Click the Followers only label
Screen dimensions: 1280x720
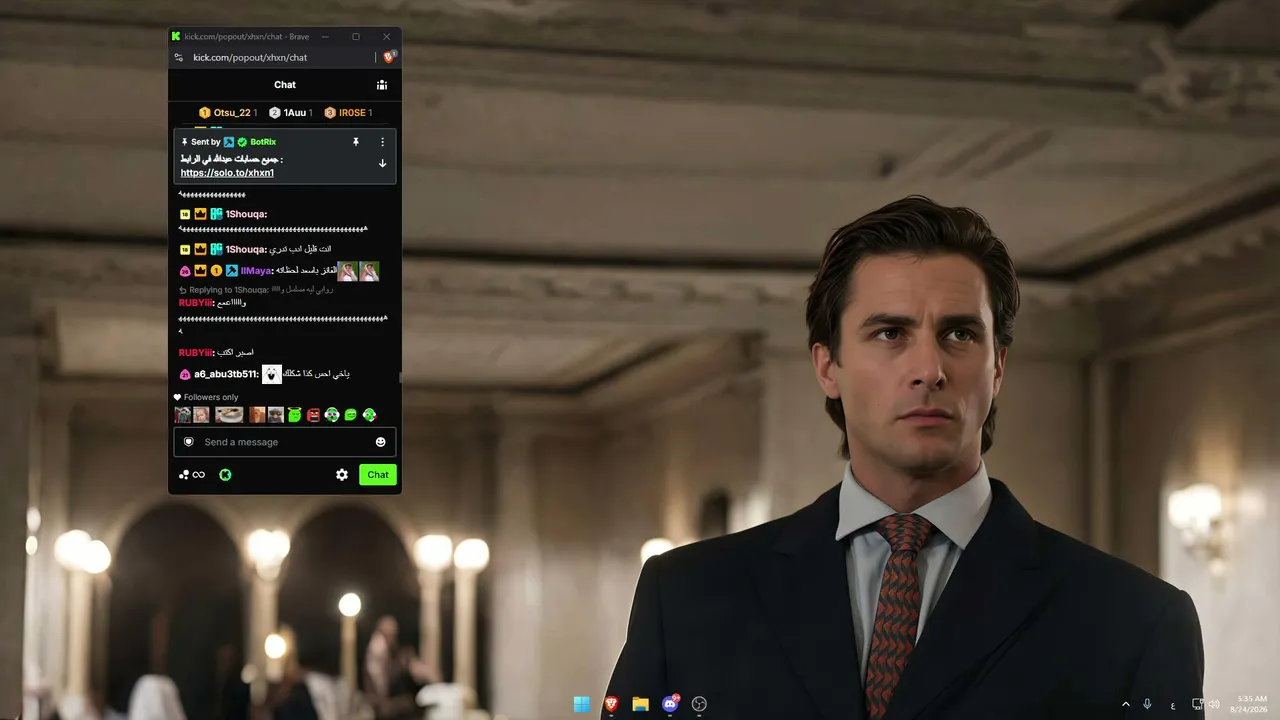[x=206, y=397]
